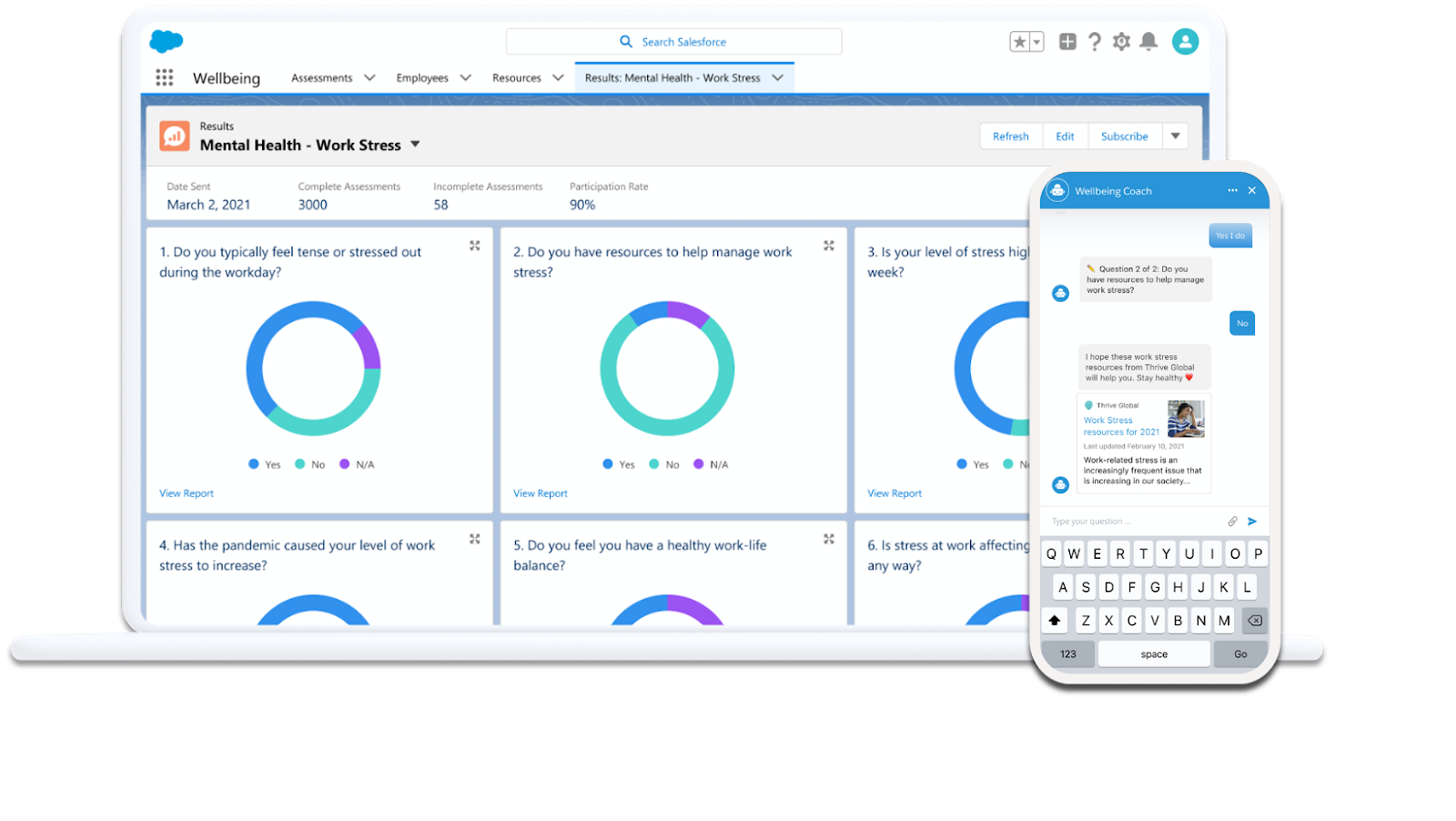Click the N/A legend swatch in question 1

pos(345,464)
